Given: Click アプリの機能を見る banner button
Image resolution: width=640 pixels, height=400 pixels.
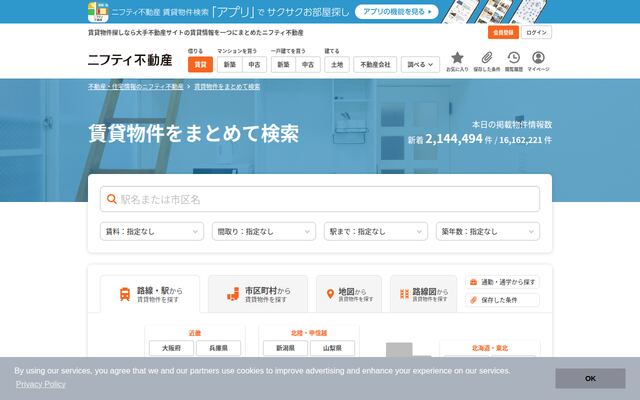Looking at the screenshot, I should point(397,12).
